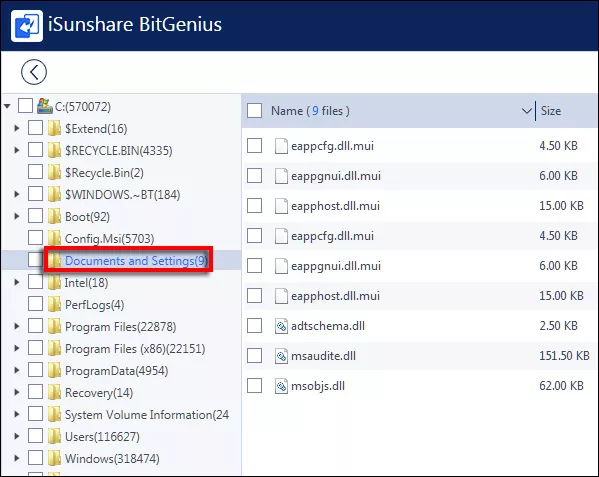The height and width of the screenshot is (477, 599).
Task: Click the C: drive icon
Action: click(45, 106)
